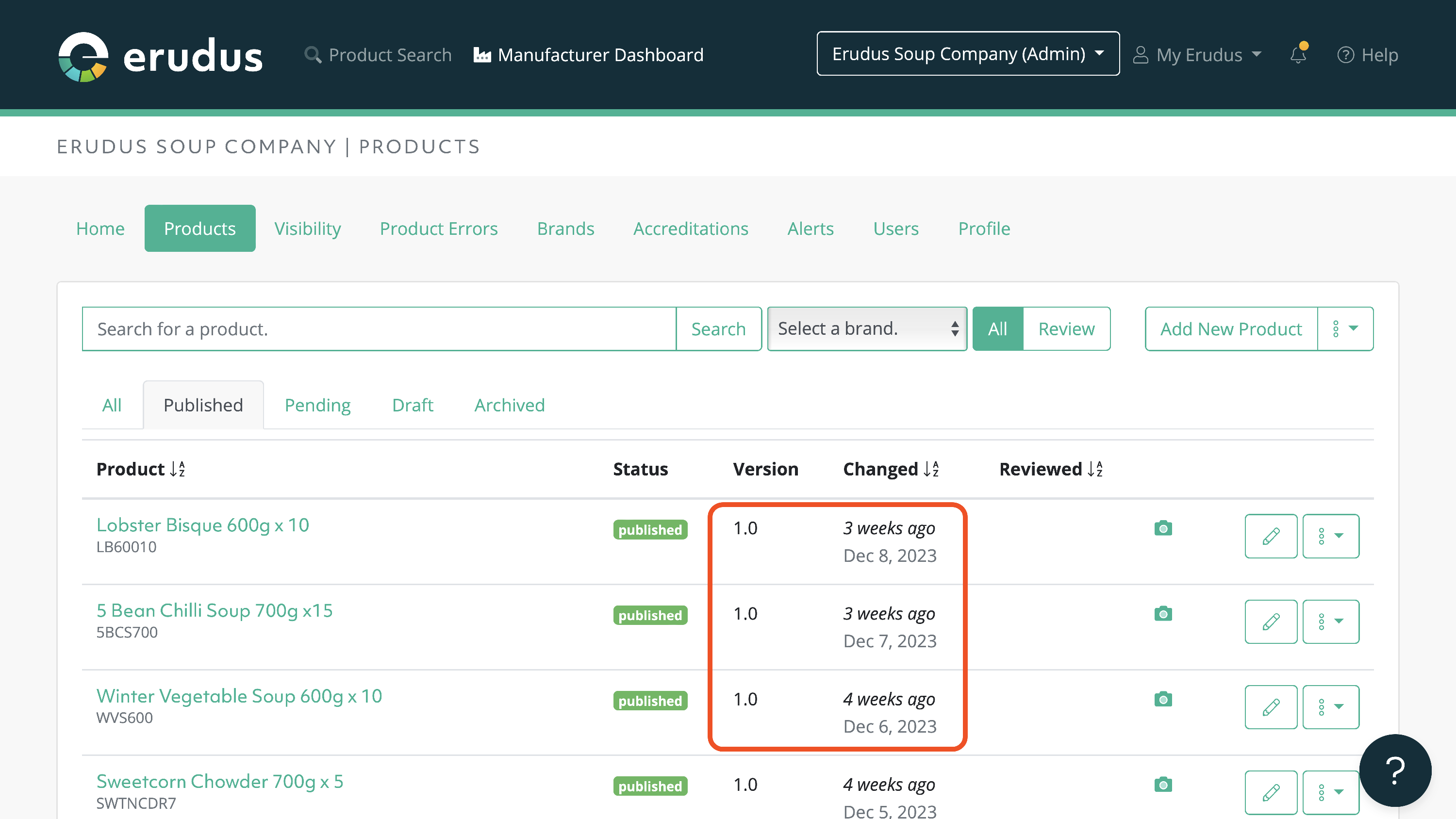The width and height of the screenshot is (1456, 819).
Task: Show the Published products tab
Action: click(x=203, y=405)
